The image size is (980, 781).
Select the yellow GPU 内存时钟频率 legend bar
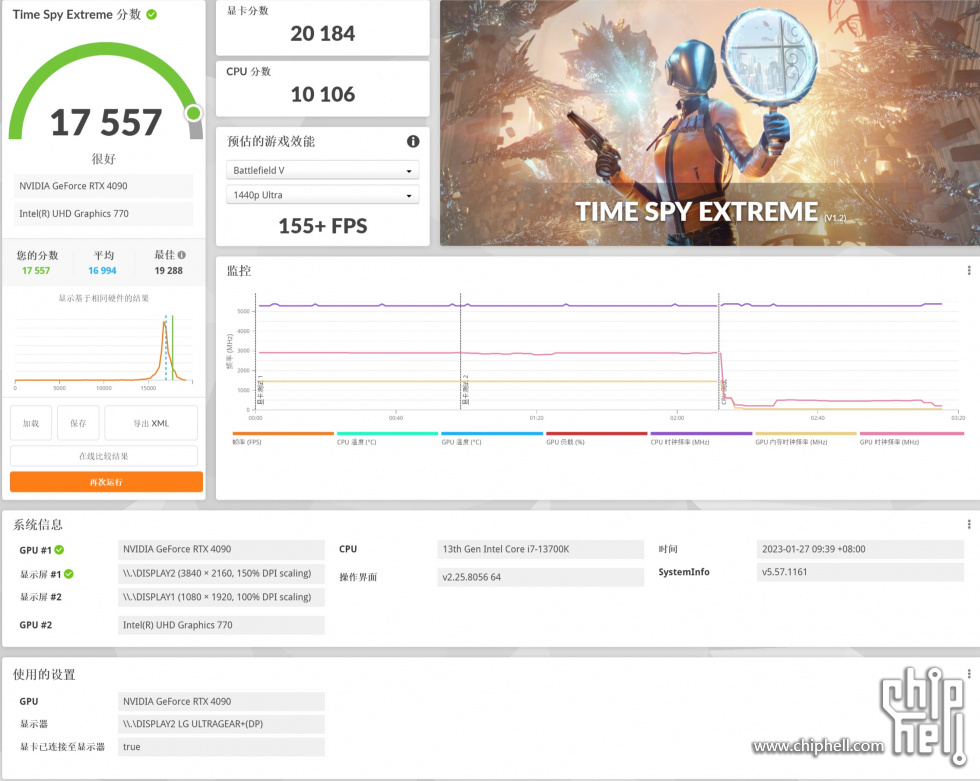pyautogui.click(x=806, y=433)
